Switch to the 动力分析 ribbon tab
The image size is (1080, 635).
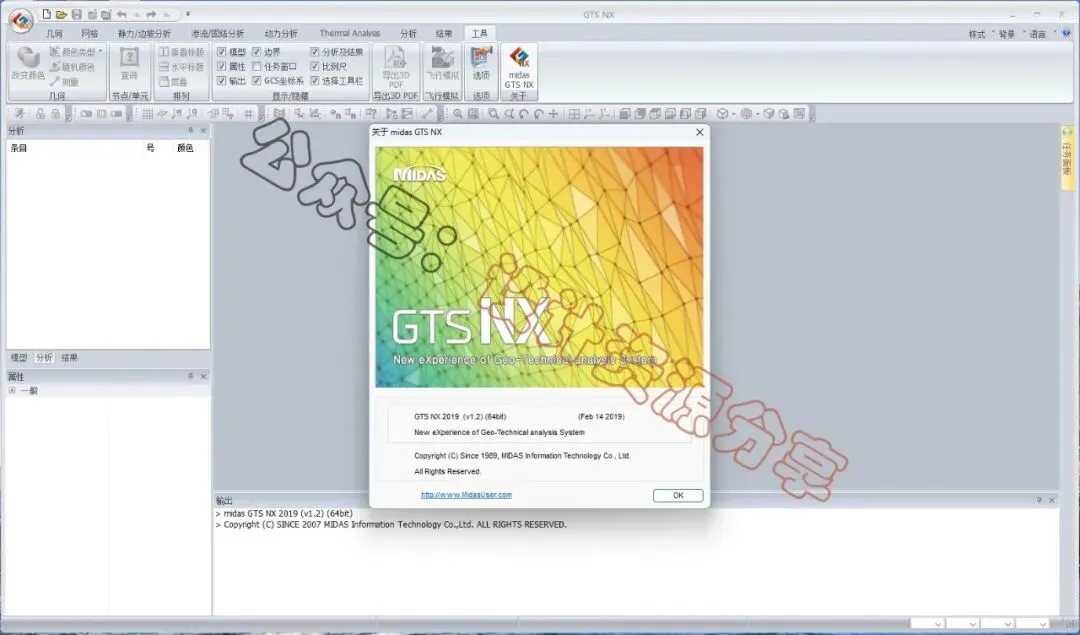coord(282,33)
